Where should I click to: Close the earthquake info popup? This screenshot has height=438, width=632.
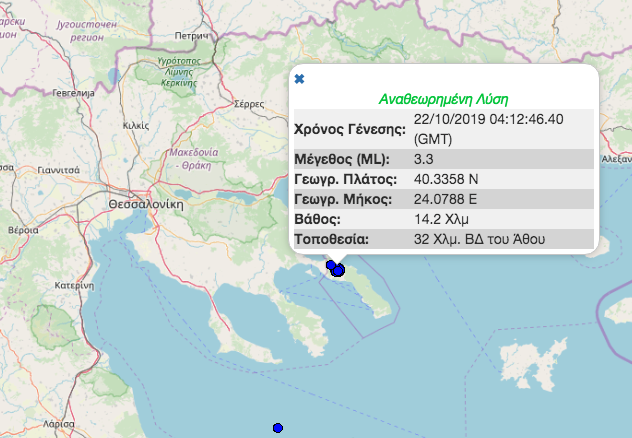(299, 78)
